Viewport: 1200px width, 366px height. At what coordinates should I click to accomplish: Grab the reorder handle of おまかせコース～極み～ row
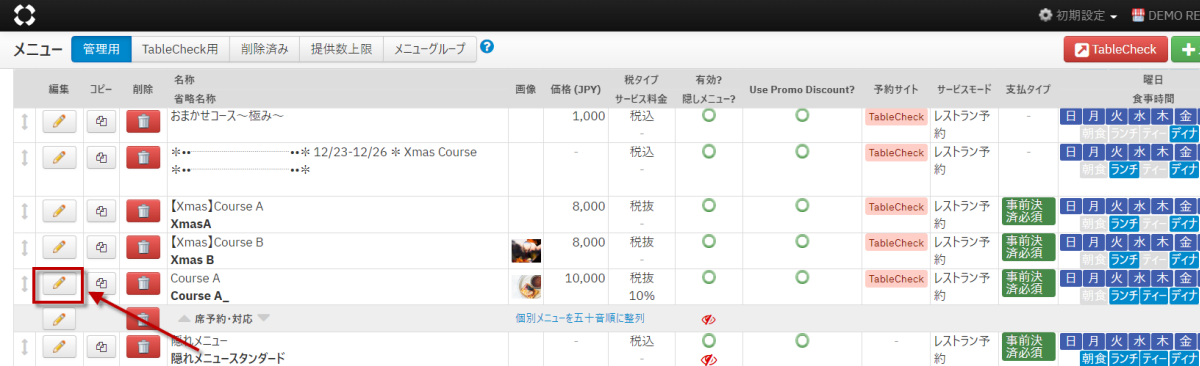(26, 122)
